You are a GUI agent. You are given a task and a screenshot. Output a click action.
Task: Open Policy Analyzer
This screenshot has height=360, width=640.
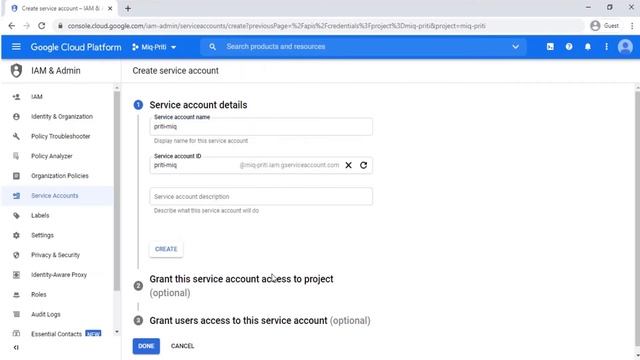pyautogui.click(x=51, y=156)
